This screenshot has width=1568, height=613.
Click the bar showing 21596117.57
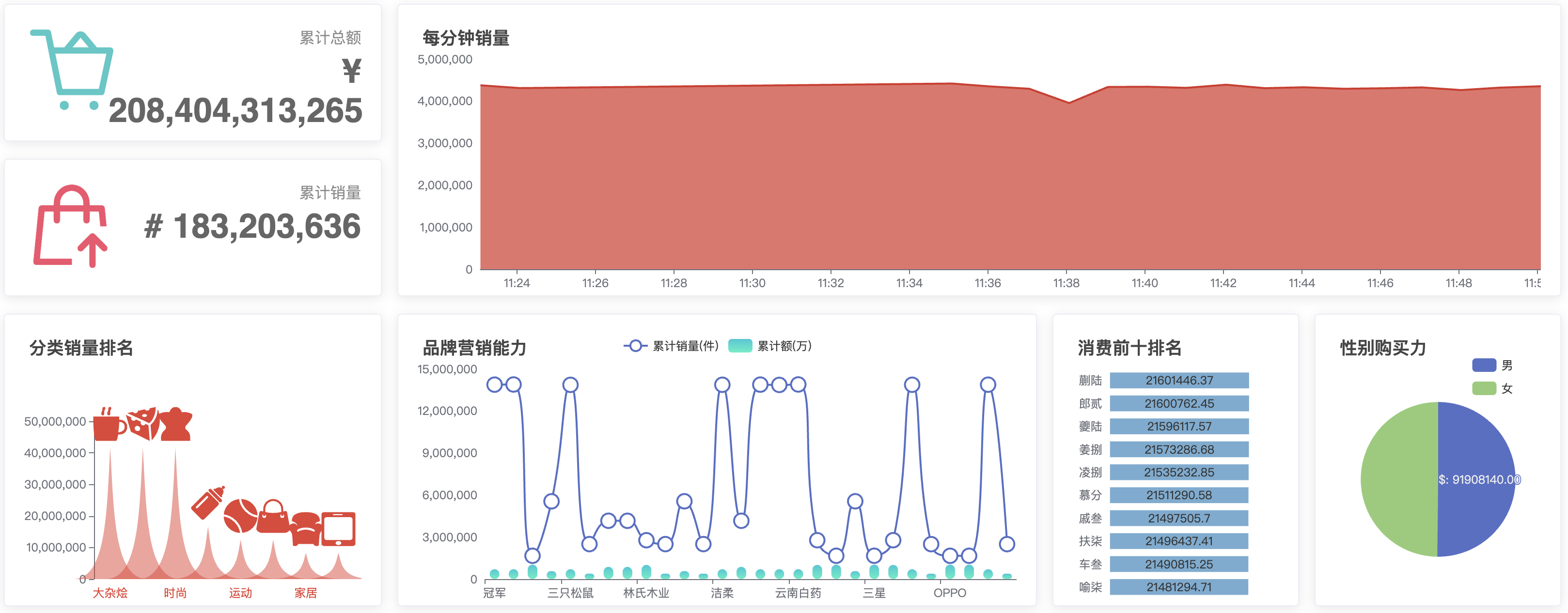click(1179, 426)
